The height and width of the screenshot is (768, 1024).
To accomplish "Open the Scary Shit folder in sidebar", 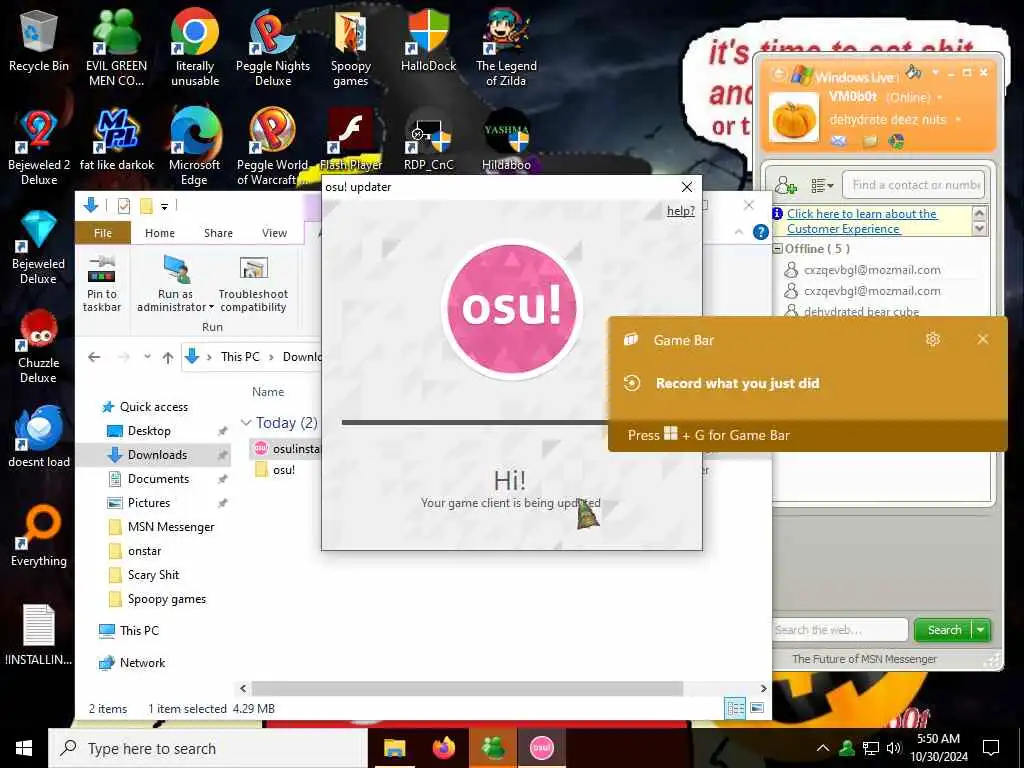I will (153, 575).
